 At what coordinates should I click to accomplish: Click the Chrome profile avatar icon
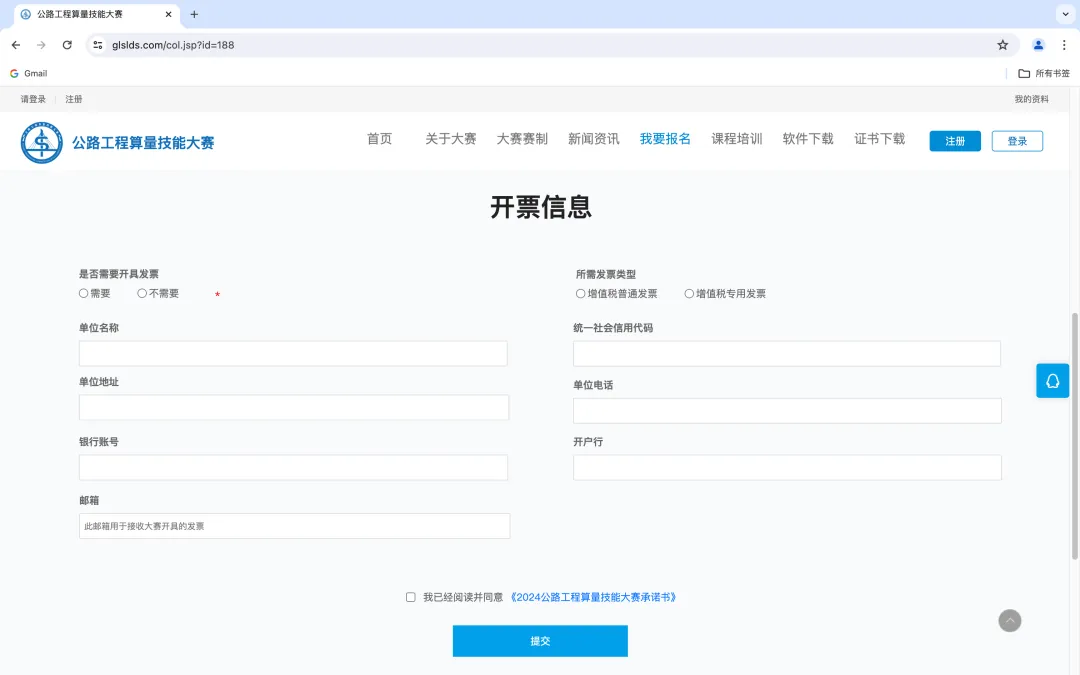(1037, 44)
